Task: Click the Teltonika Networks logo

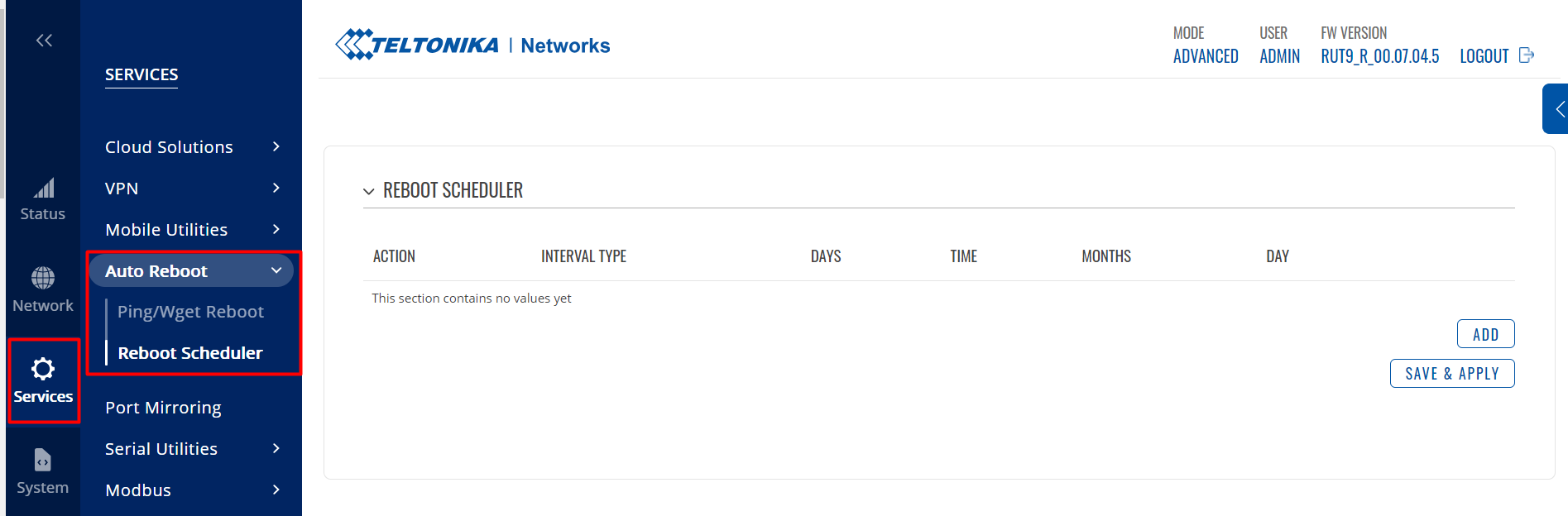Action: [472, 45]
